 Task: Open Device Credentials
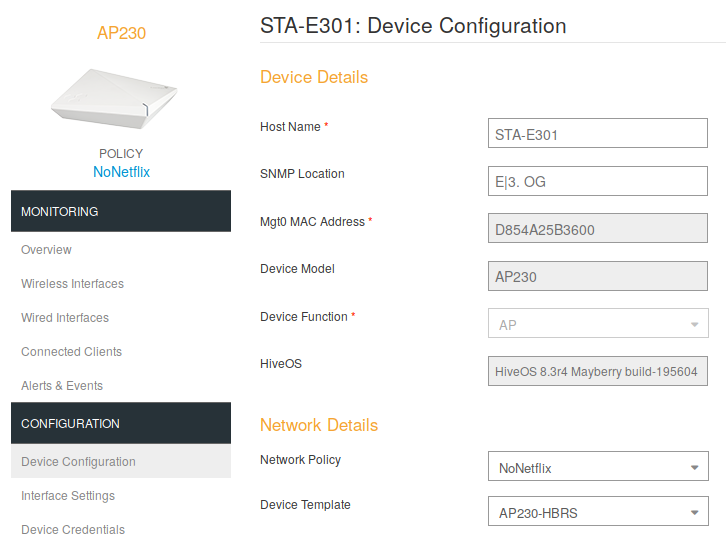tap(73, 530)
